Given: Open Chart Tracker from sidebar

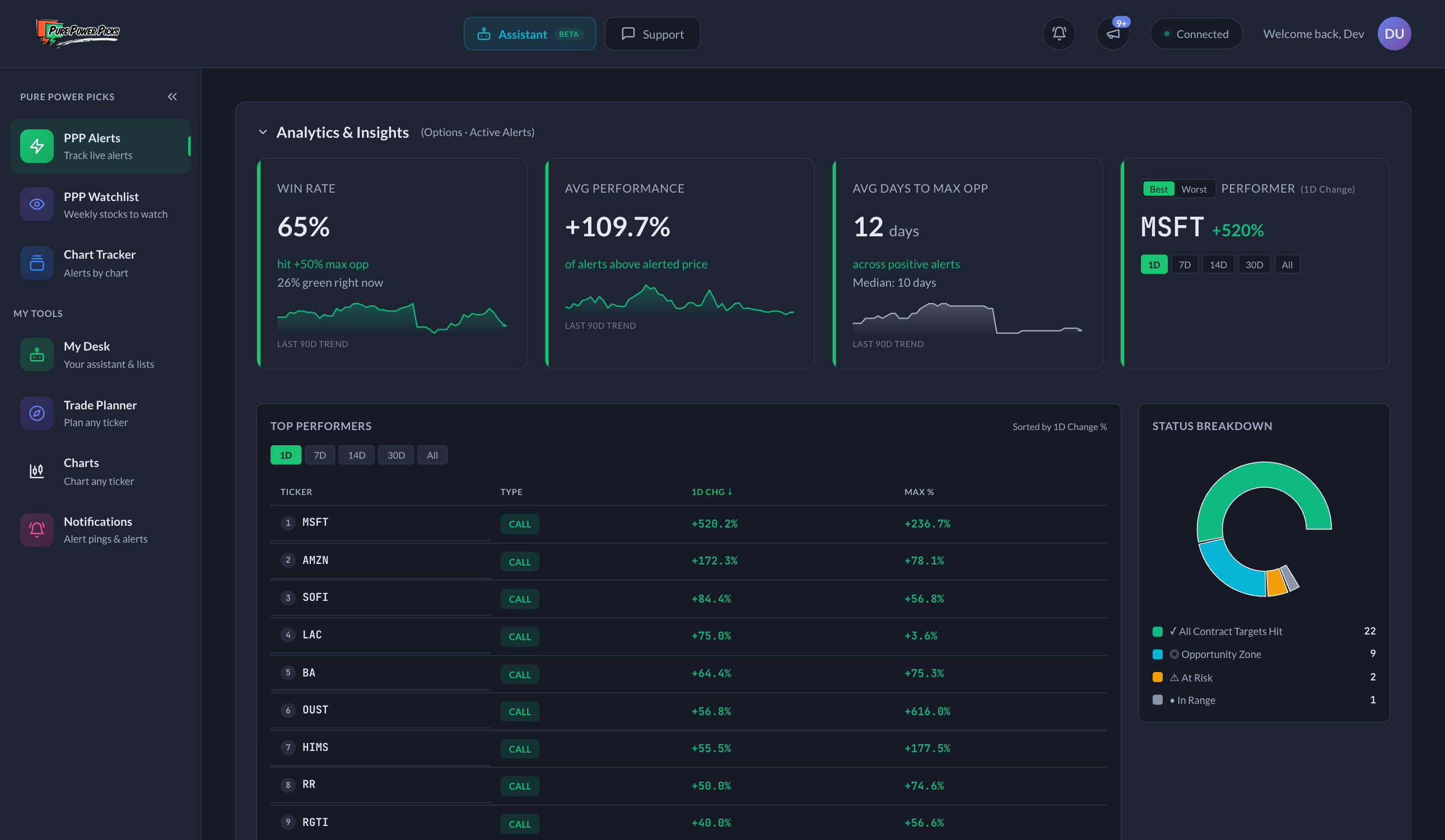Looking at the screenshot, I should (100, 263).
